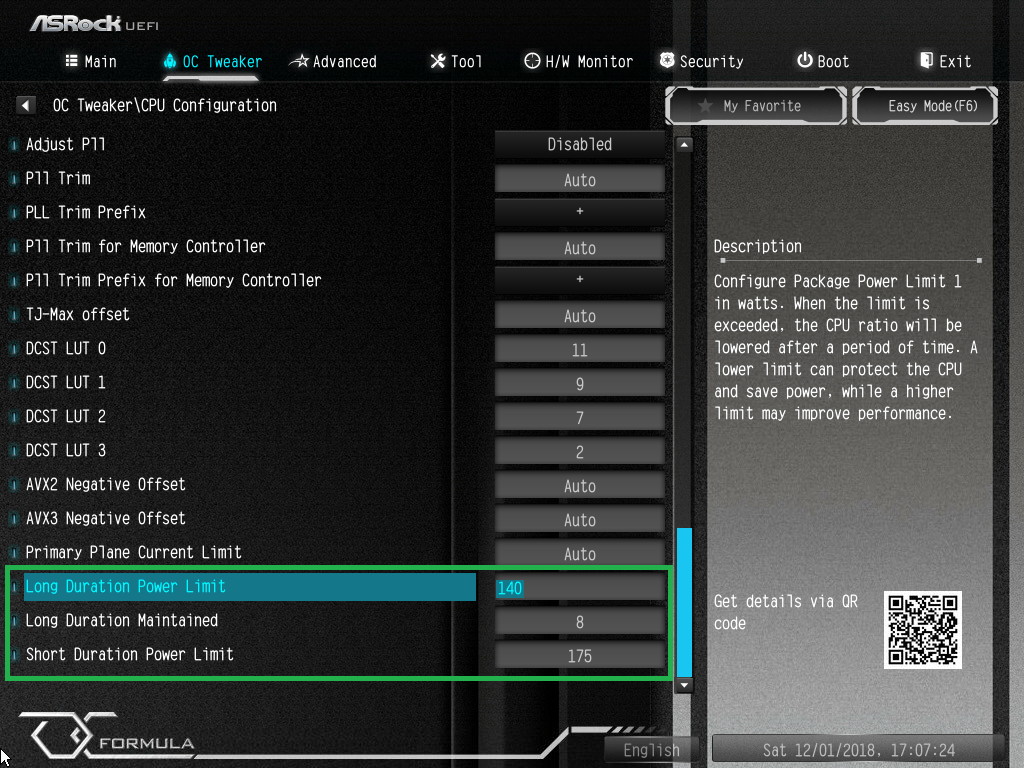Screen dimensions: 1024x768
Task: Click the DCST LUT 3 value 2
Action: tap(580, 451)
